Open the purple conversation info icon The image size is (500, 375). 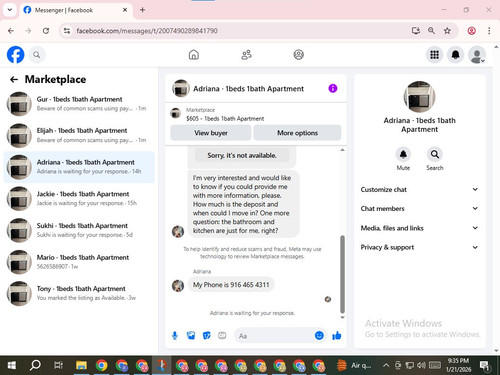[333, 88]
